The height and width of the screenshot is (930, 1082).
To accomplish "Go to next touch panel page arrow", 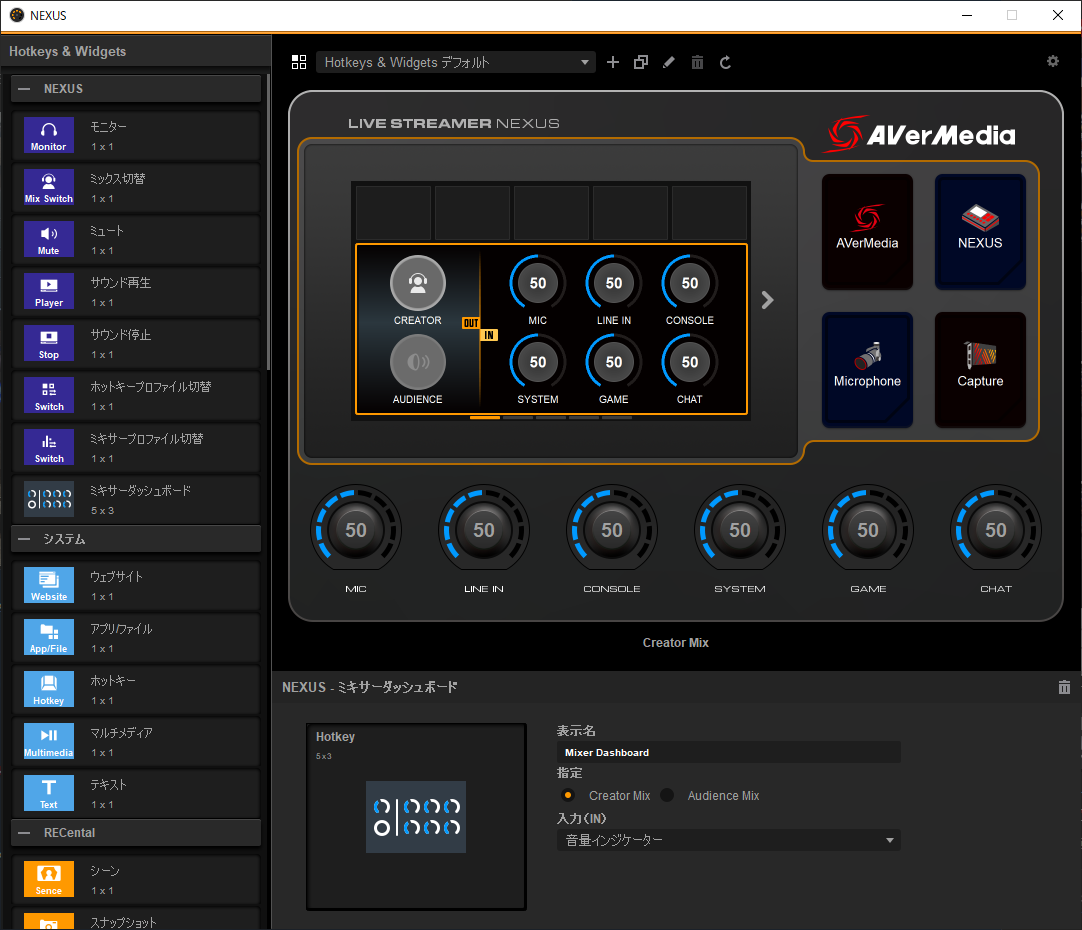I will (x=767, y=300).
